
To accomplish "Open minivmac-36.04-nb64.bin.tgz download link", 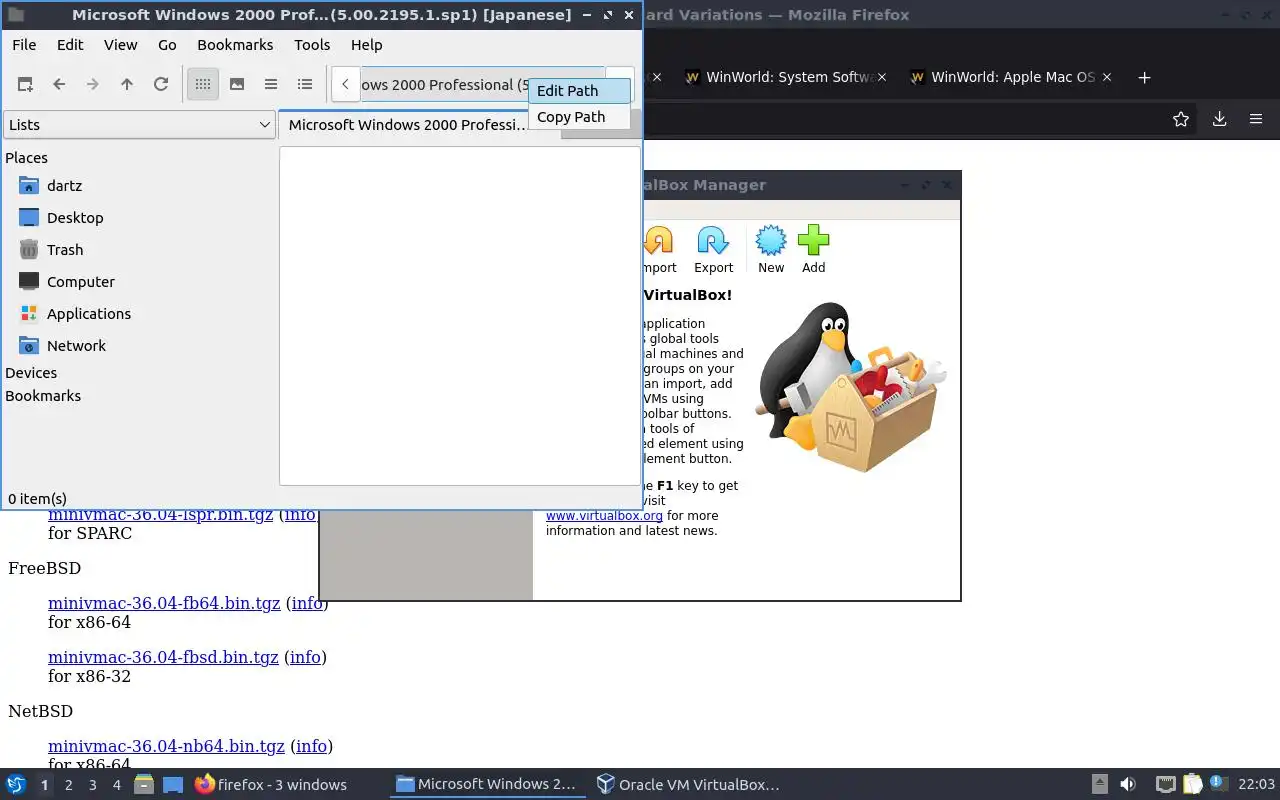I will click(166, 746).
